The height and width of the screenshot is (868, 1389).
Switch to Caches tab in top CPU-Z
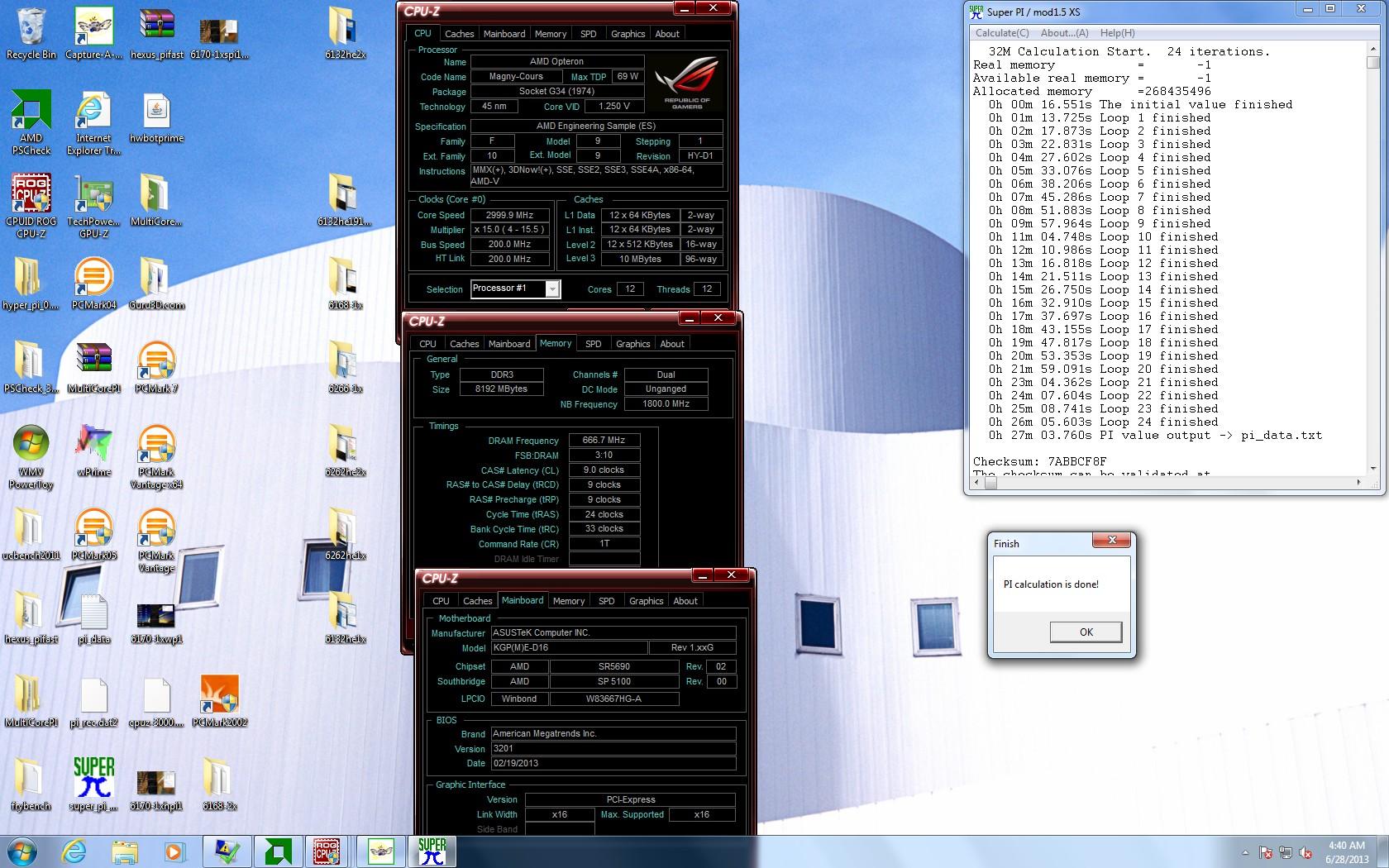[x=459, y=34]
